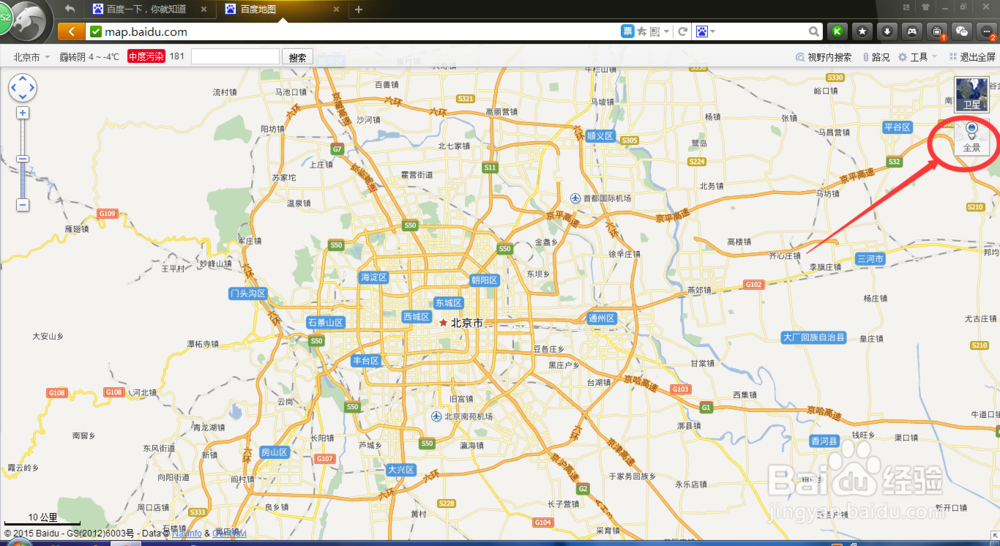This screenshot has width=1000, height=546.
Task: Open the favorites star toolbar button
Action: 862,31
